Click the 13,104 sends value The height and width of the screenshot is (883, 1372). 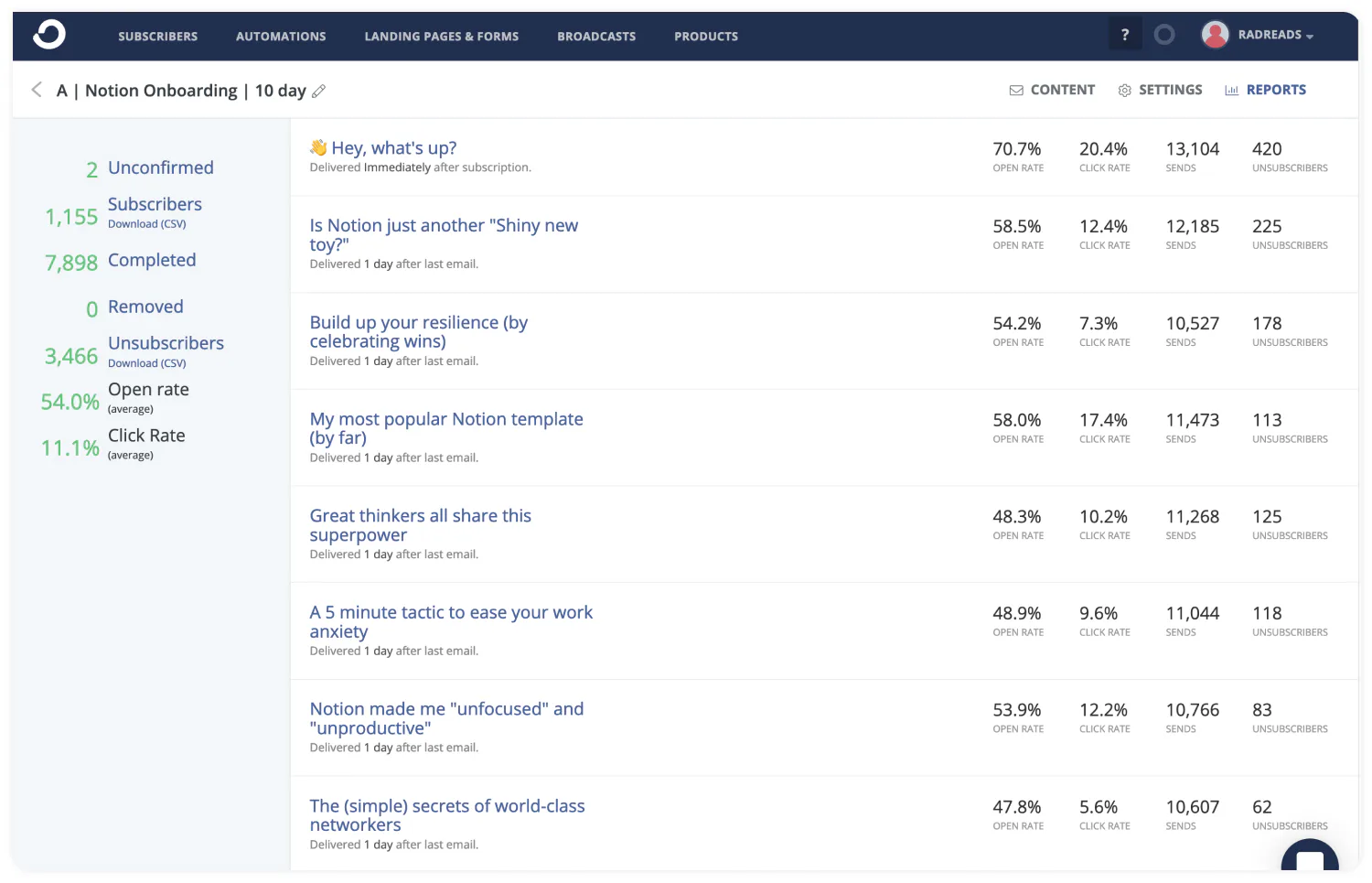click(x=1193, y=149)
